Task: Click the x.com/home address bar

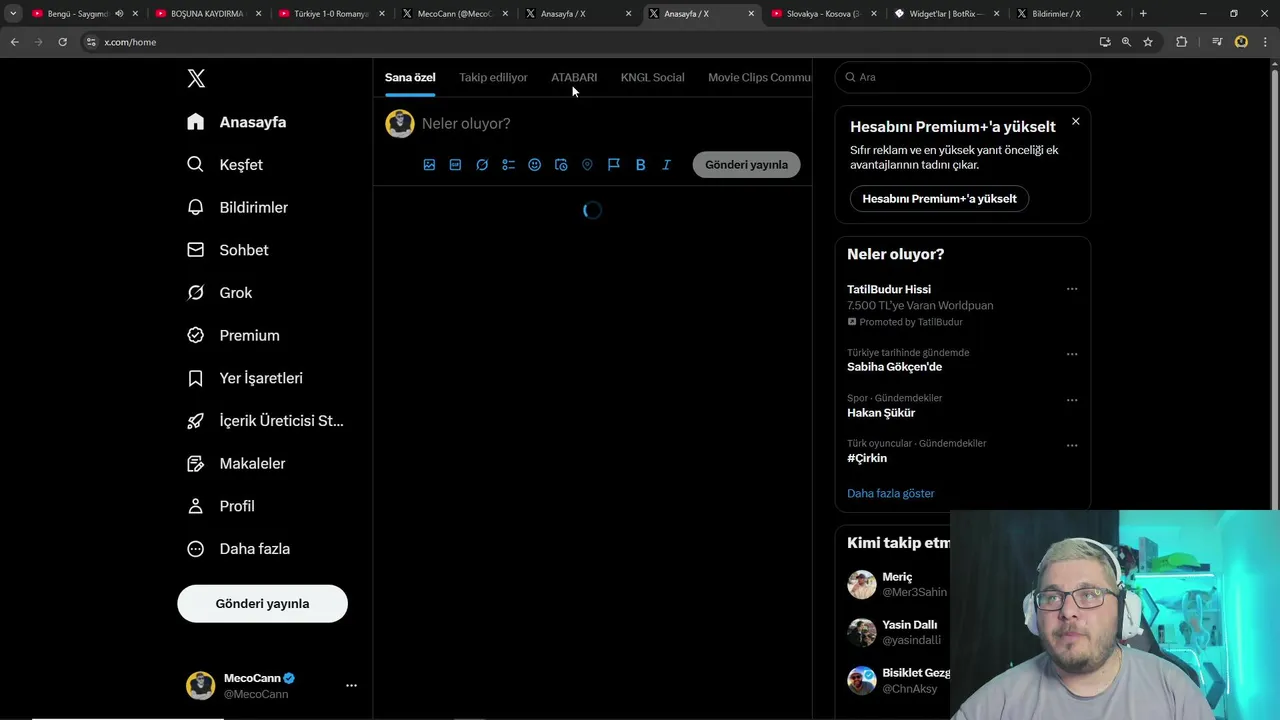Action: [x=590, y=42]
